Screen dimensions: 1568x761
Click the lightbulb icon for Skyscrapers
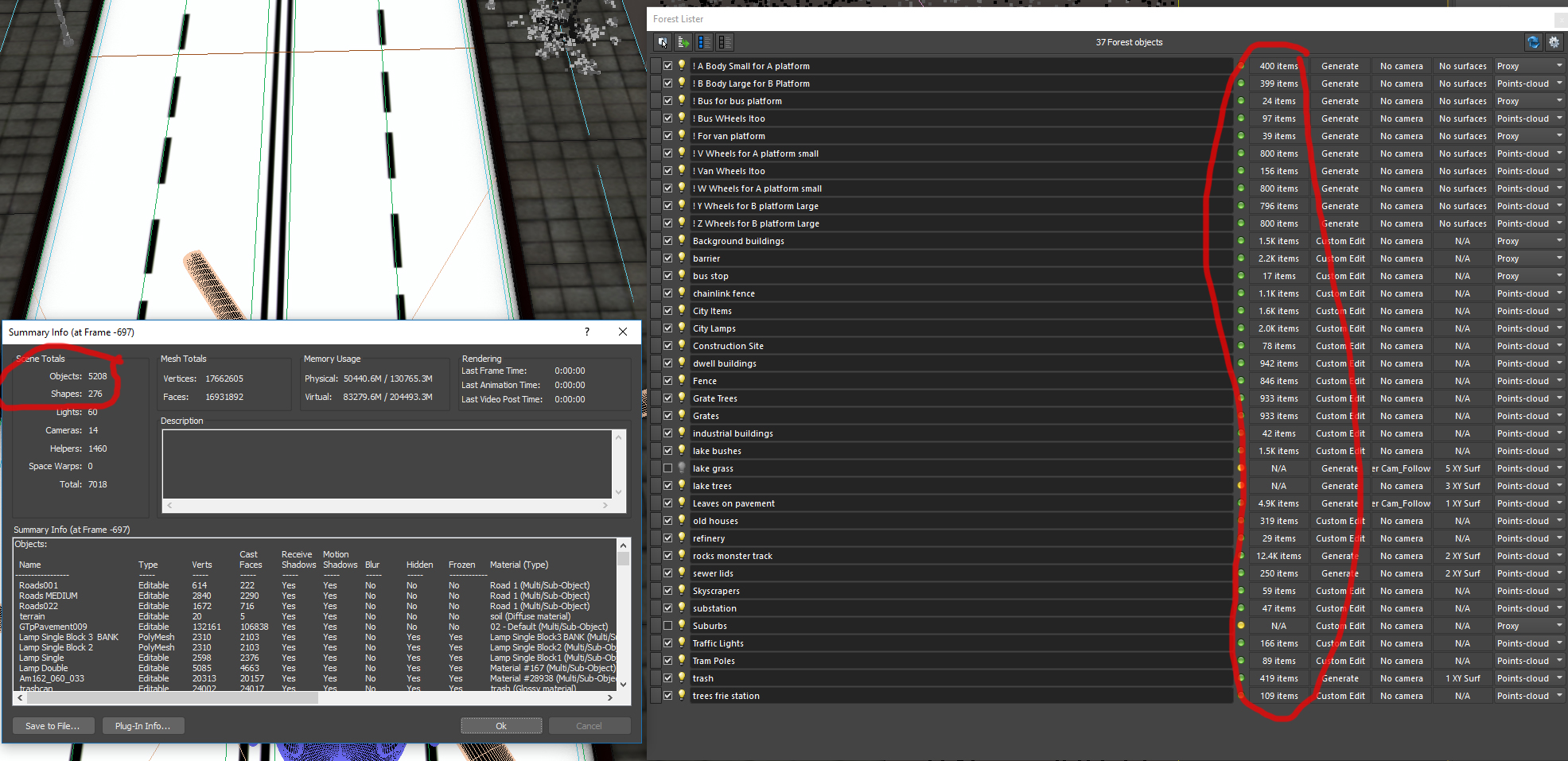tap(682, 590)
